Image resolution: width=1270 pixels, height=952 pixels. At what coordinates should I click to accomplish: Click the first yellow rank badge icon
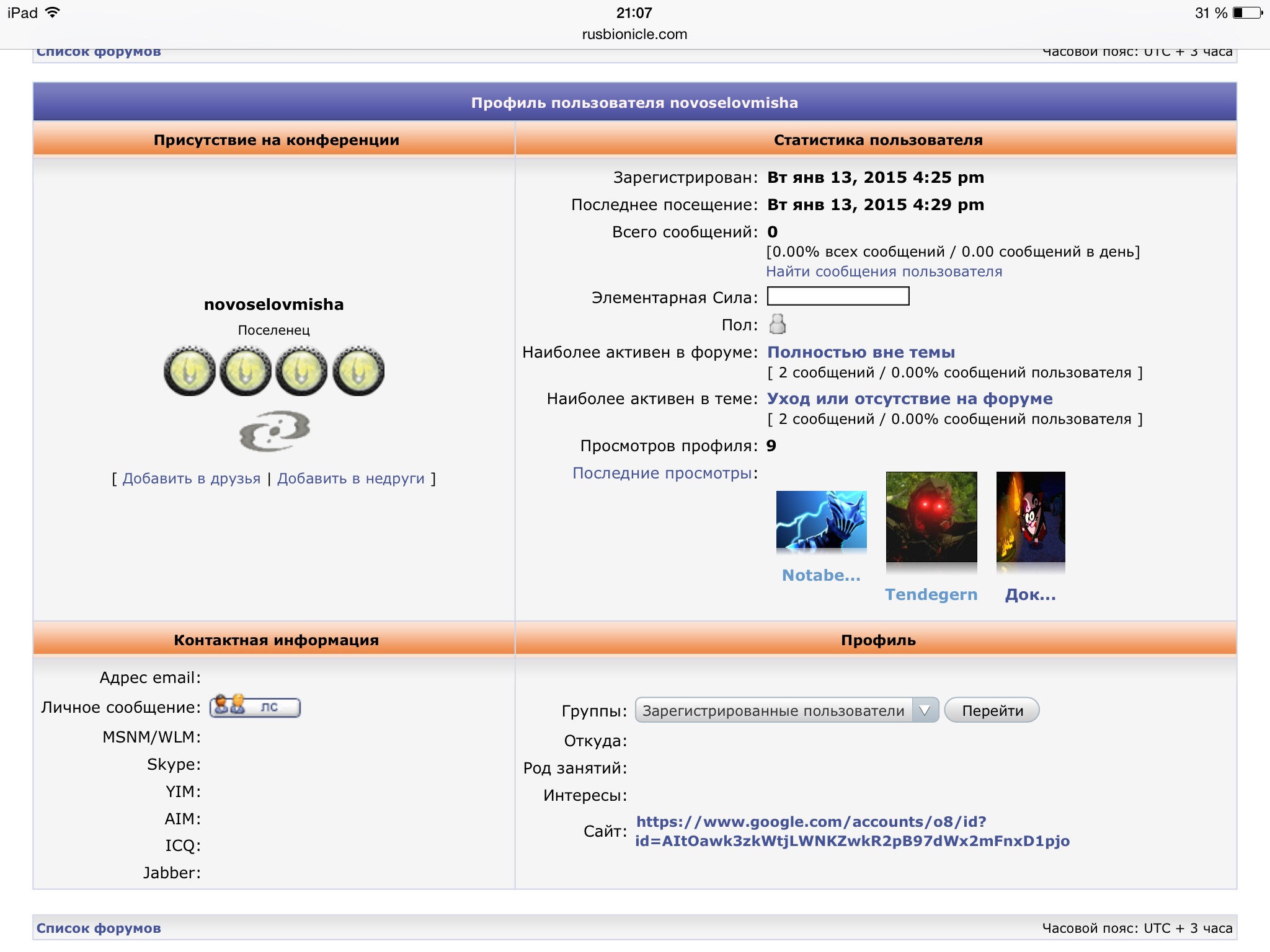coord(189,371)
